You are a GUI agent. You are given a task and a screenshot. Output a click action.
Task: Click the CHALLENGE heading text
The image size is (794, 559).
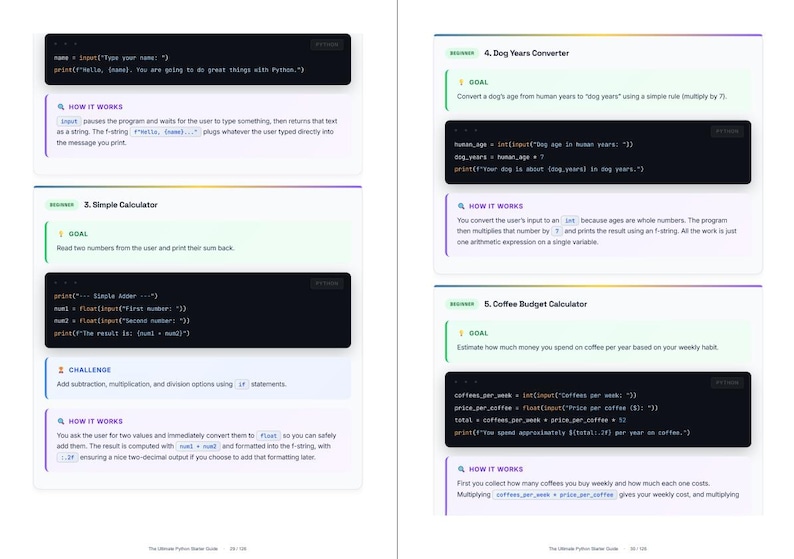[90, 370]
